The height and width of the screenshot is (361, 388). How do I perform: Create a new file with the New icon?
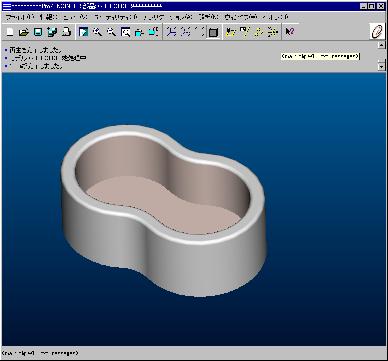tap(10, 32)
